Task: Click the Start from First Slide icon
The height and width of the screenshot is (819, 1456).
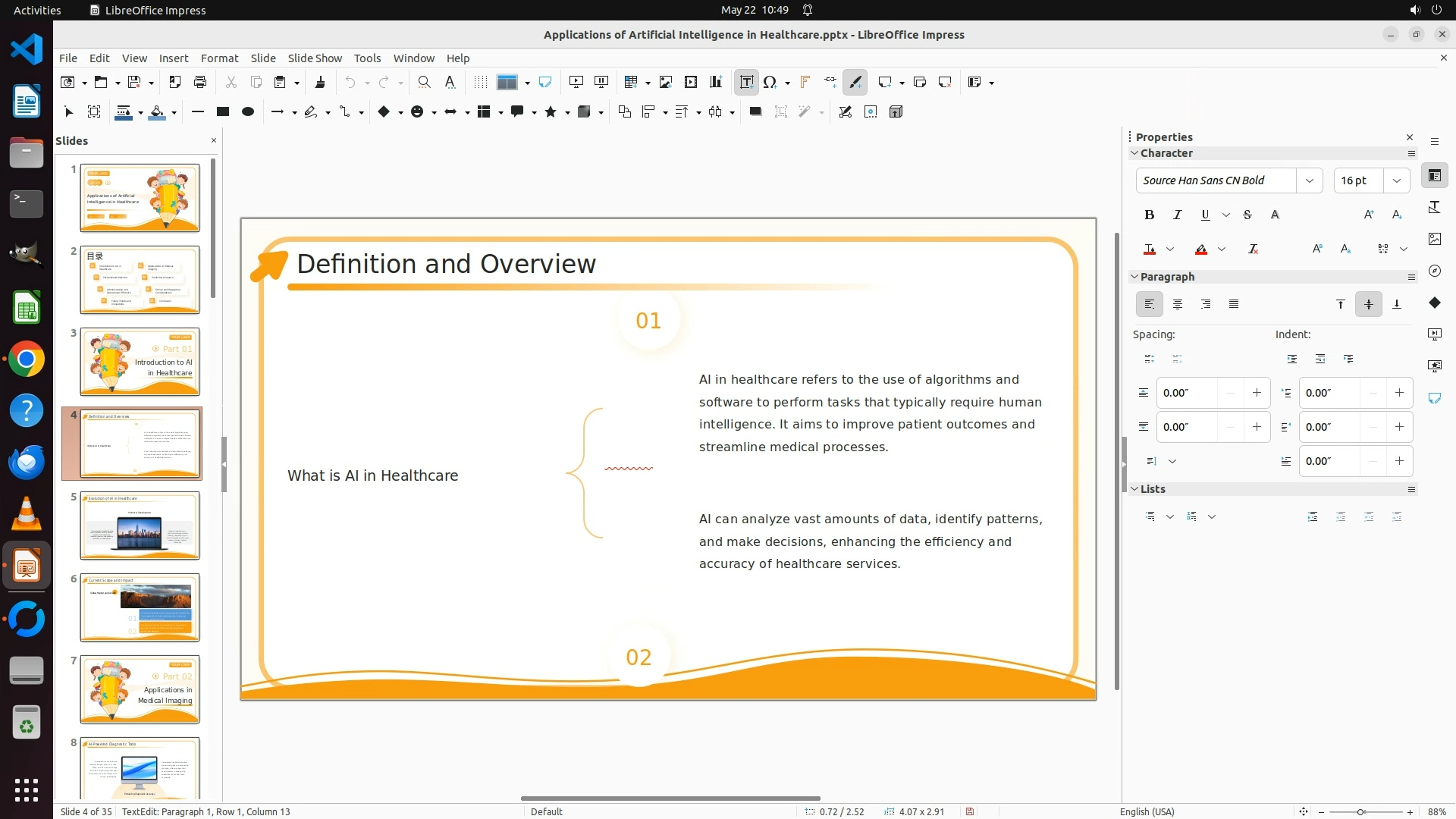Action: (576, 82)
